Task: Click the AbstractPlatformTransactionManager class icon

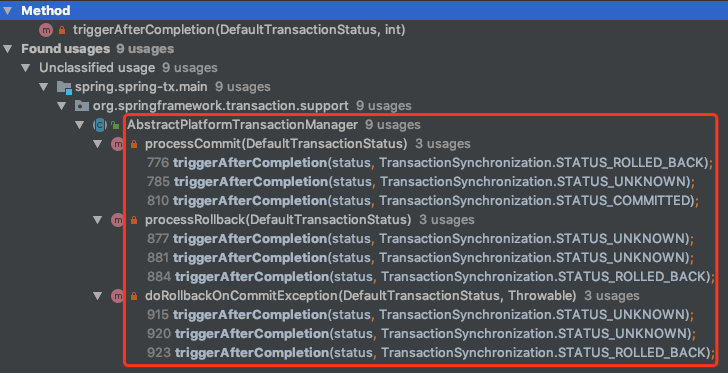Action: (99, 124)
